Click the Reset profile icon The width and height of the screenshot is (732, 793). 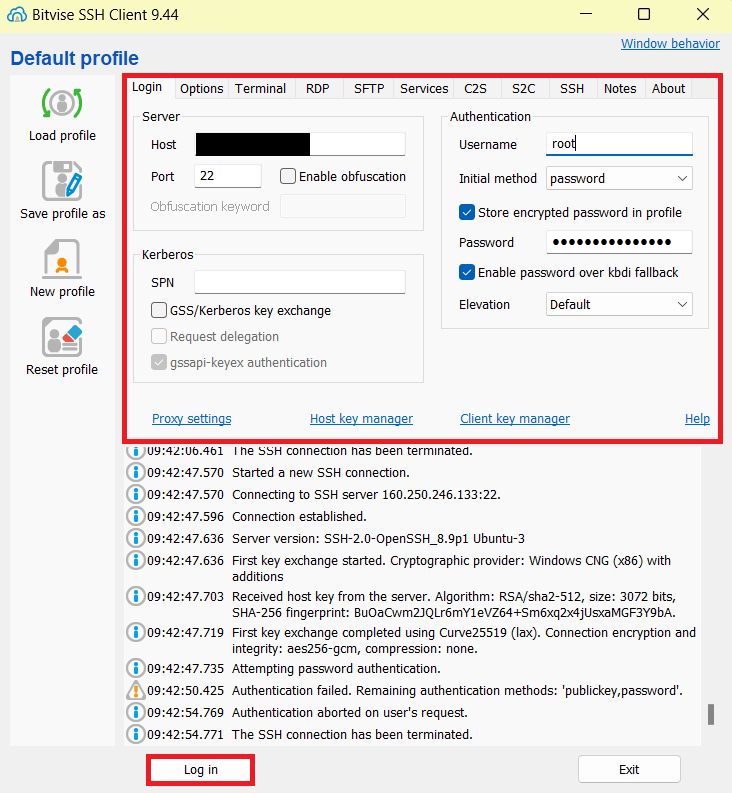[x=62, y=338]
